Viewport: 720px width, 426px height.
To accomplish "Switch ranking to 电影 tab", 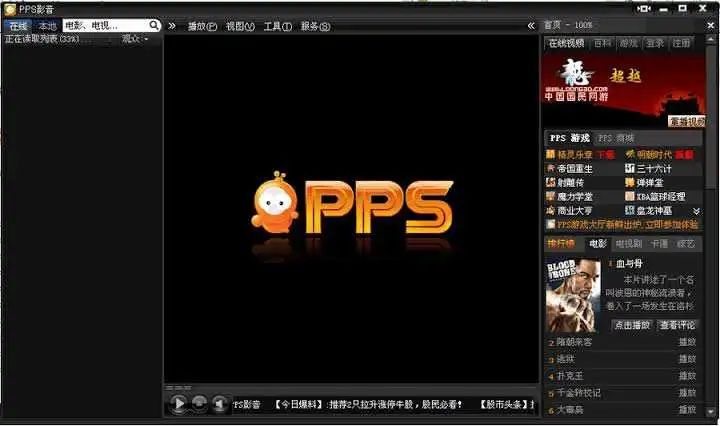I will click(x=598, y=244).
